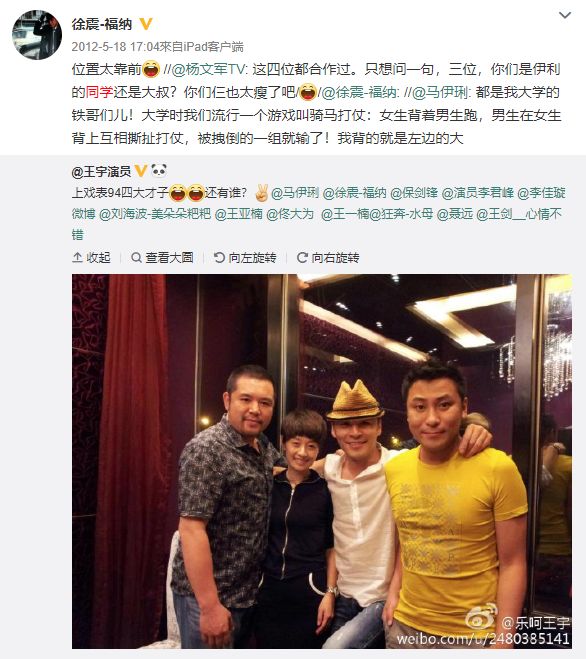Open the @演员李君峰 mention
This screenshot has width=586, height=659.
478,193
